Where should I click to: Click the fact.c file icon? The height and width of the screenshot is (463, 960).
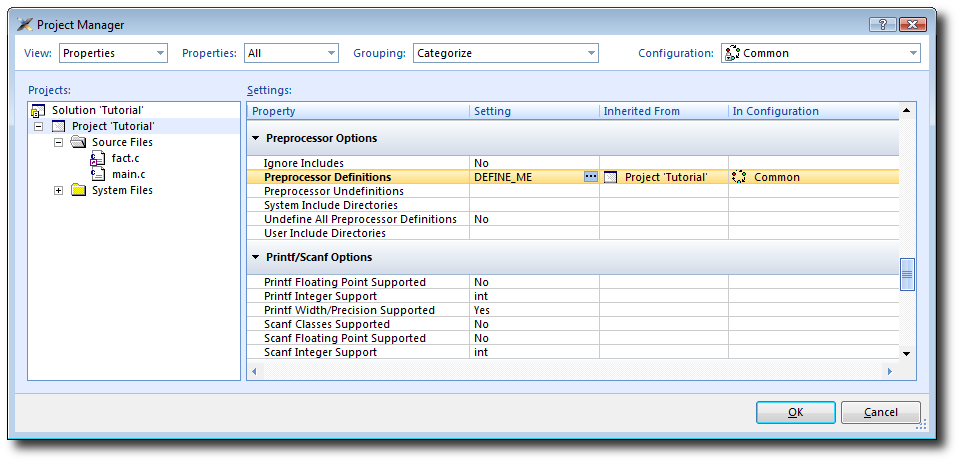pyautogui.click(x=98, y=158)
